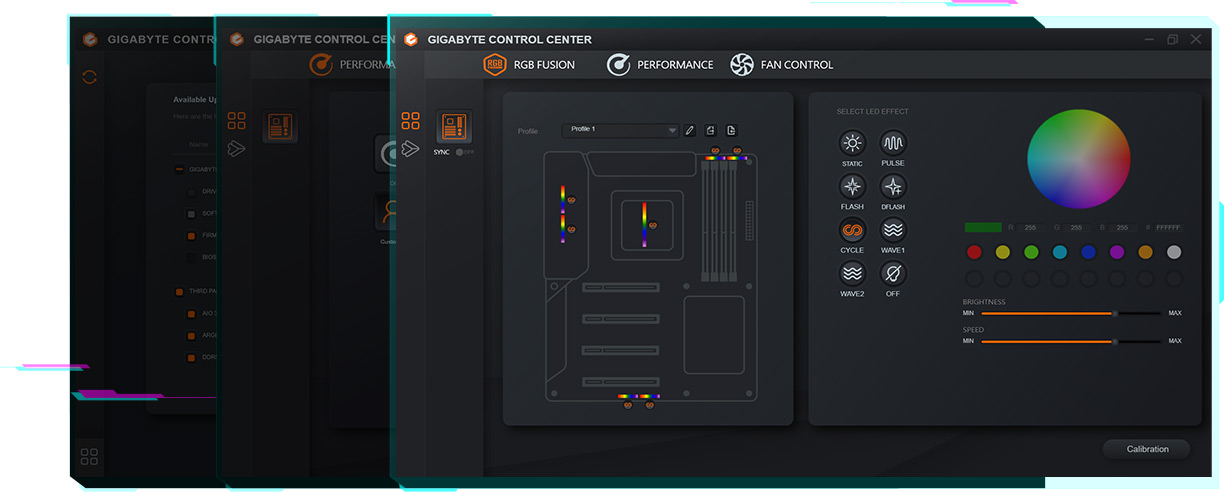Turn LEDs off with OFF effect icon

click(x=893, y=273)
